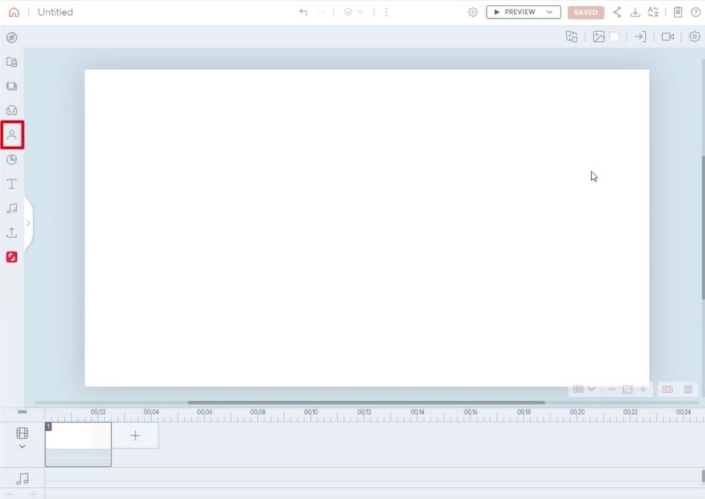This screenshot has height=499, width=705.
Task: Open the Chart tool in sidebar
Action: tap(12, 159)
